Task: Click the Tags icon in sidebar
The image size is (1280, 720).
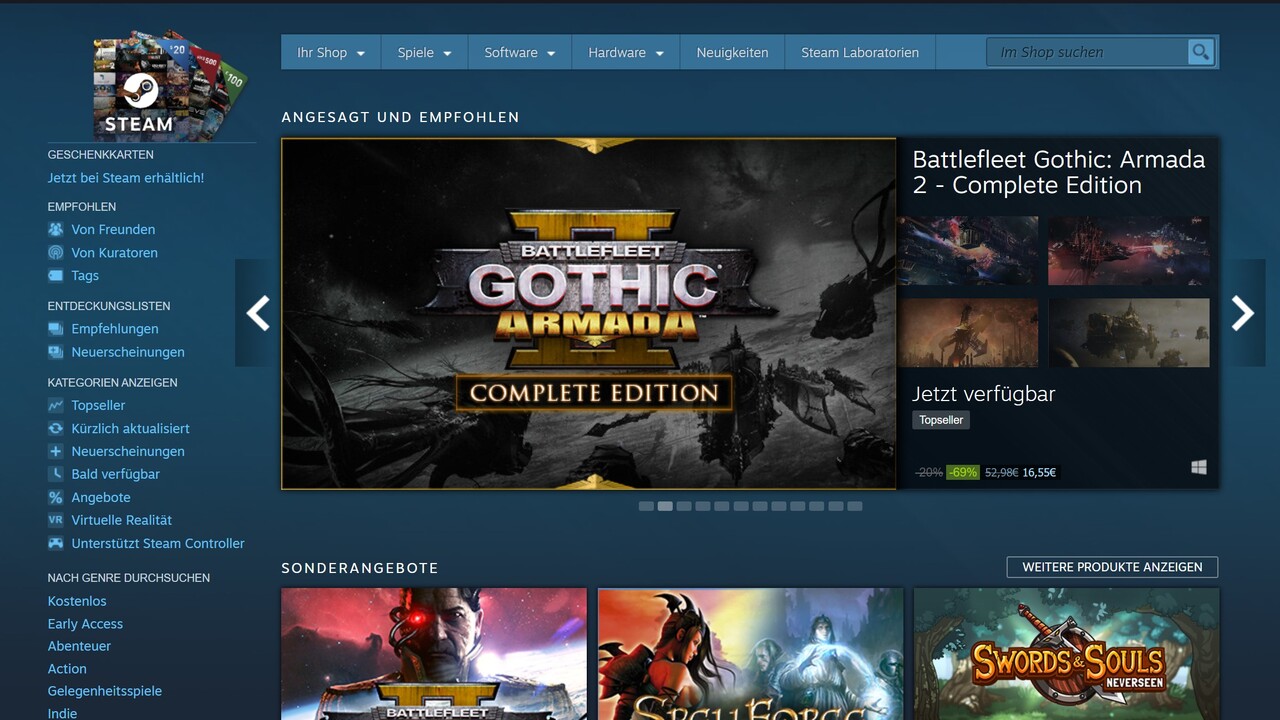Action: (56, 275)
